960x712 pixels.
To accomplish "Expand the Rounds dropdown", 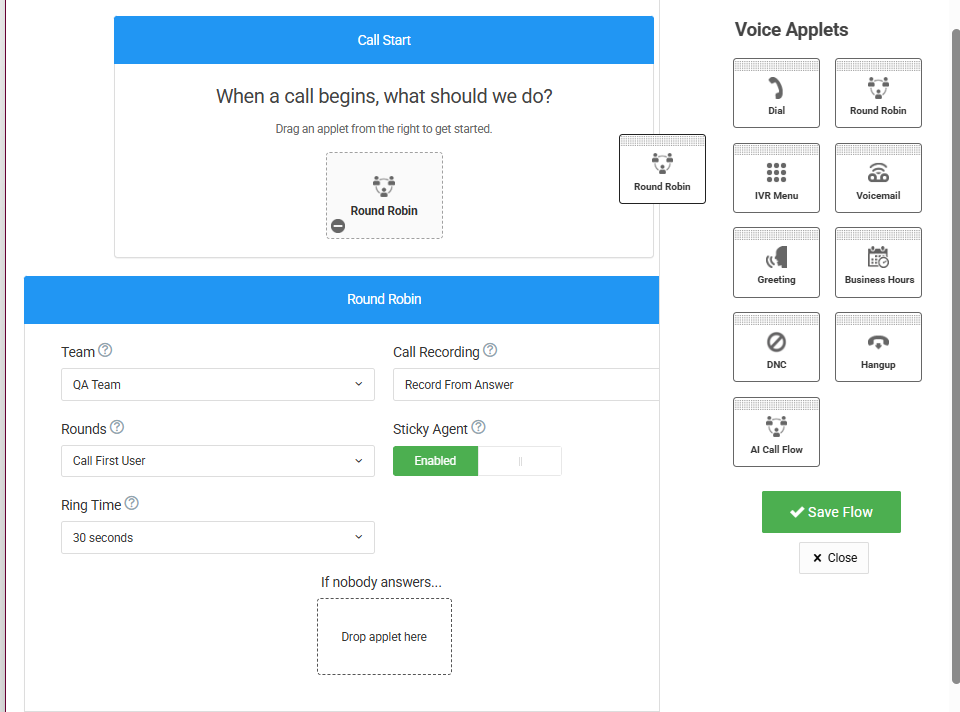I will point(217,461).
